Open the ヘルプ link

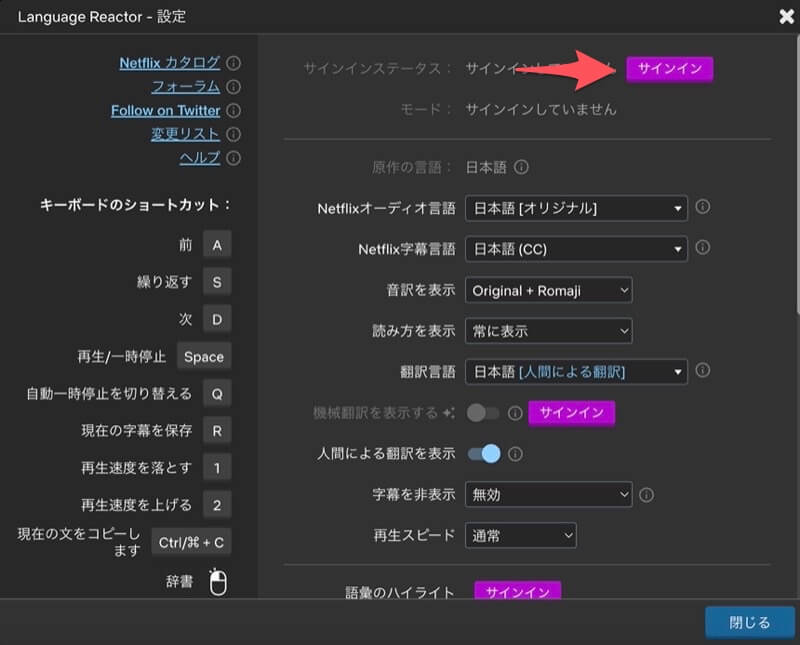199,158
